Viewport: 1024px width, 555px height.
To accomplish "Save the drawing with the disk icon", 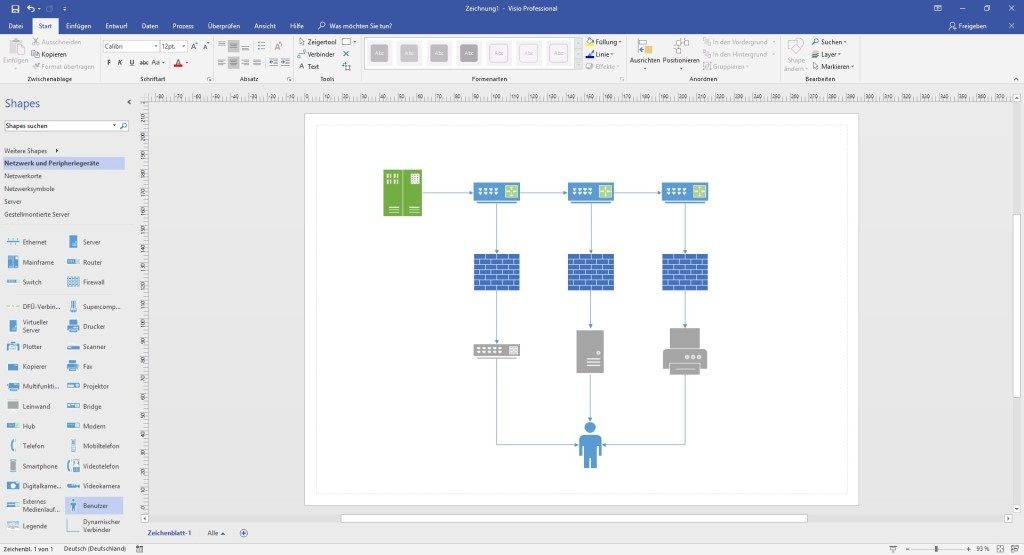I will coord(16,8).
